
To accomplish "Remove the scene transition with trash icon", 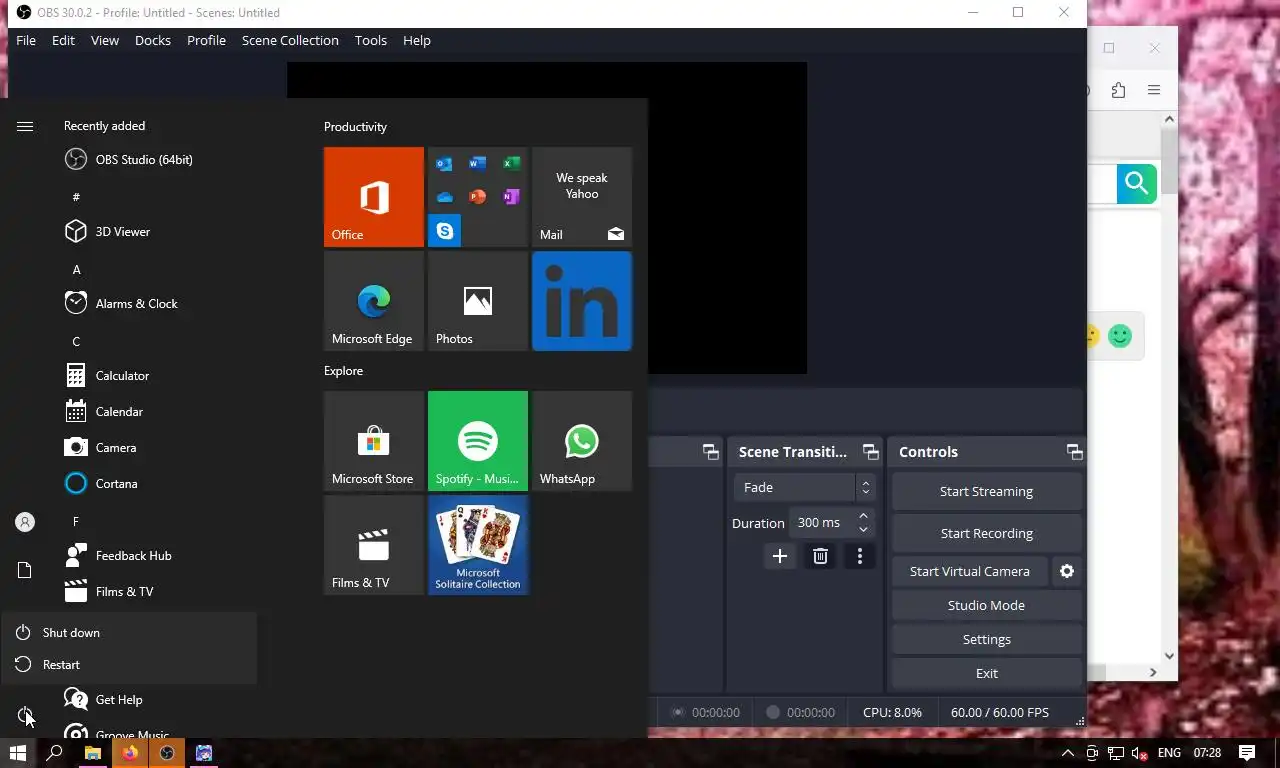I will pyautogui.click(x=820, y=556).
